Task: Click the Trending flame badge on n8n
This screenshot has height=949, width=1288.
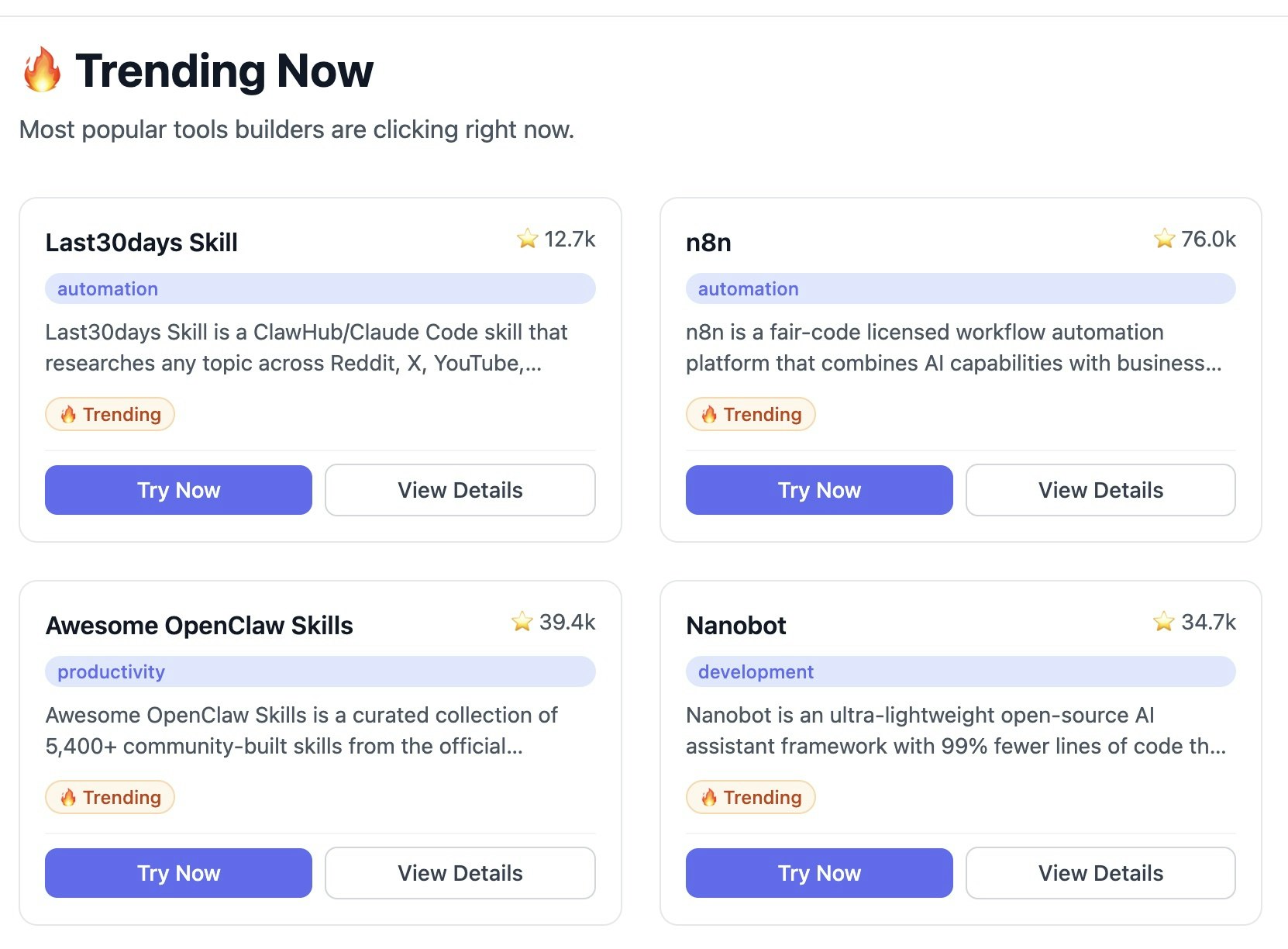Action: click(x=750, y=415)
